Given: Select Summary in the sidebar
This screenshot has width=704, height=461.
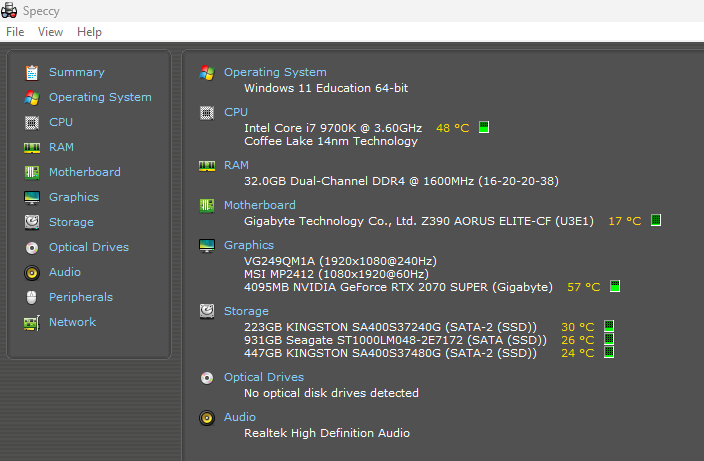Looking at the screenshot, I should click(x=77, y=72).
